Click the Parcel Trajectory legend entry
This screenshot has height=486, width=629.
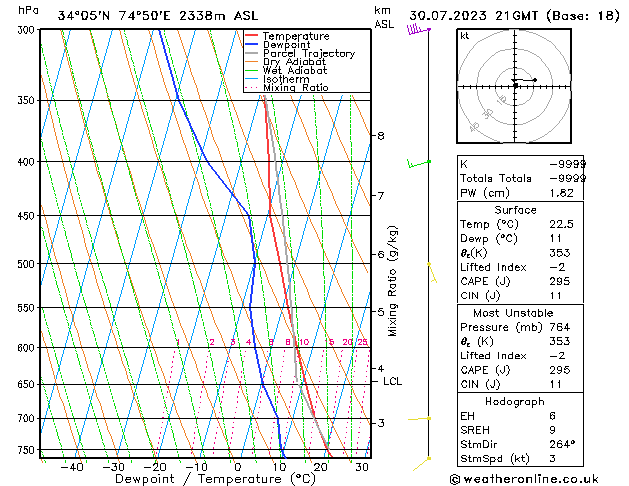(x=300, y=53)
